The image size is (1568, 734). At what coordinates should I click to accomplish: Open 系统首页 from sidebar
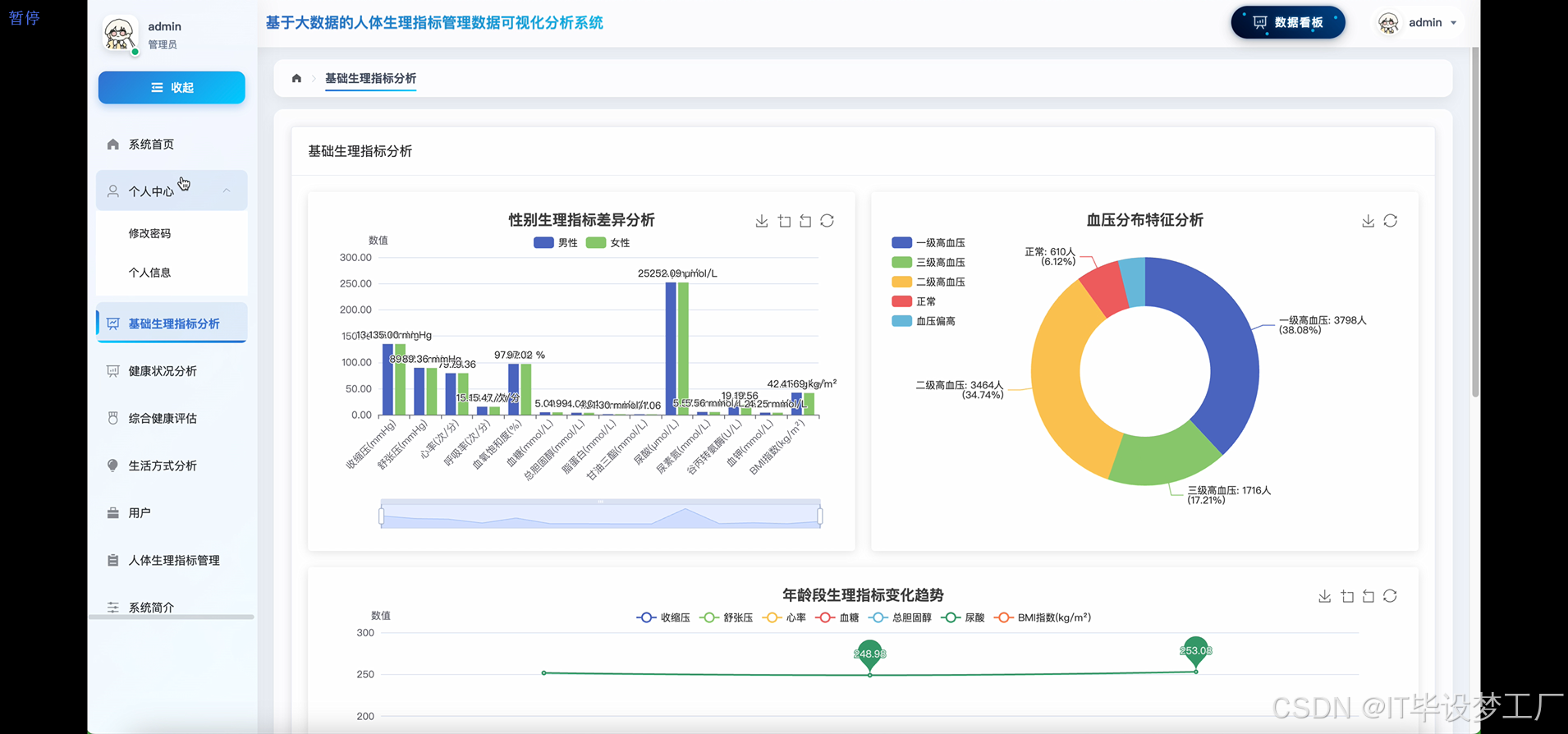tap(172, 145)
